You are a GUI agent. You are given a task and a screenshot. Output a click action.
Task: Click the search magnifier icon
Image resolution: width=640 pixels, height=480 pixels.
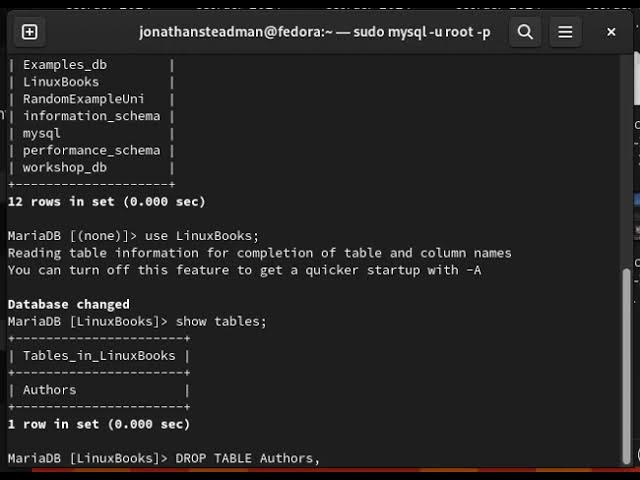(x=525, y=32)
